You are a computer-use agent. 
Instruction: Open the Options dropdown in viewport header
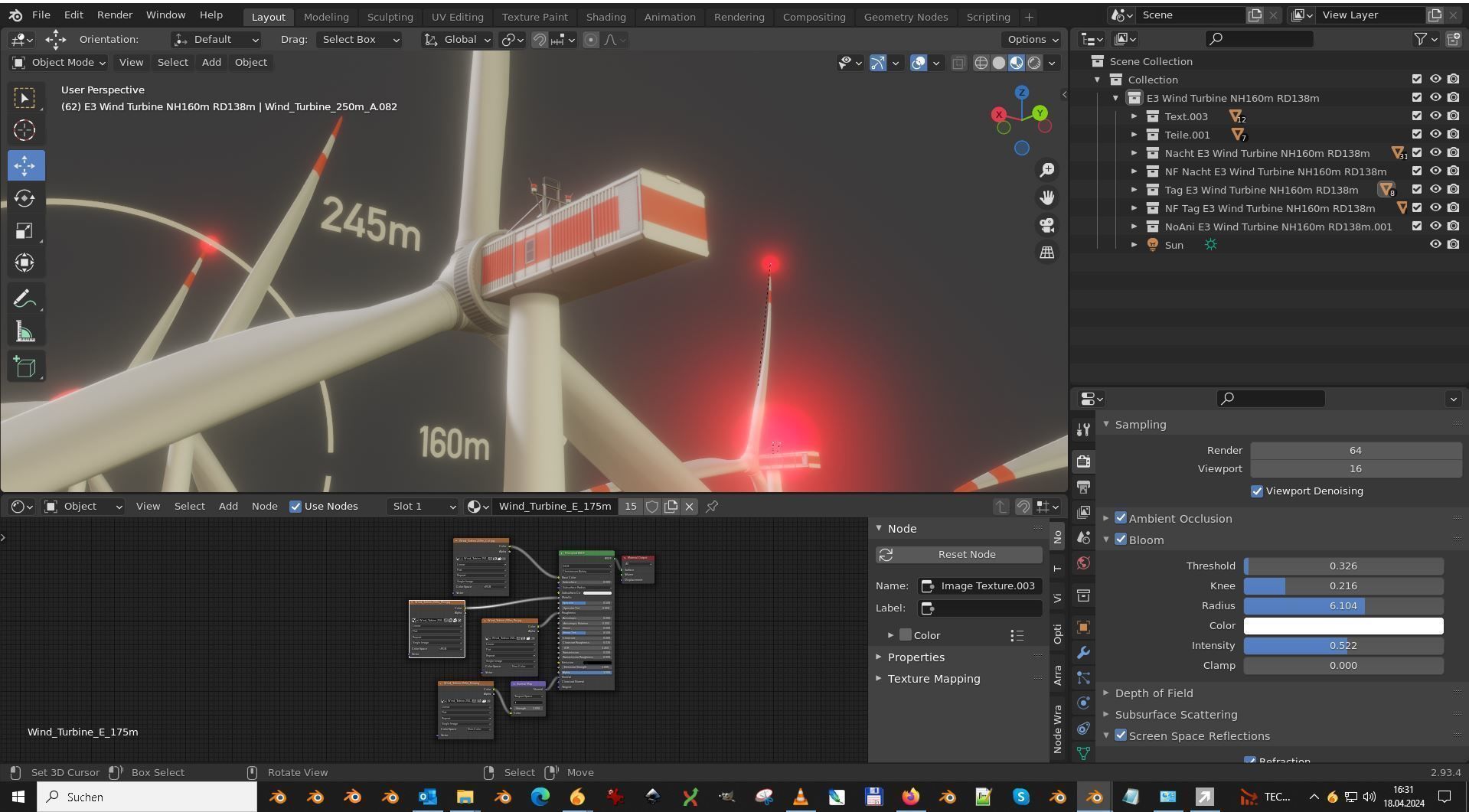(x=1033, y=40)
